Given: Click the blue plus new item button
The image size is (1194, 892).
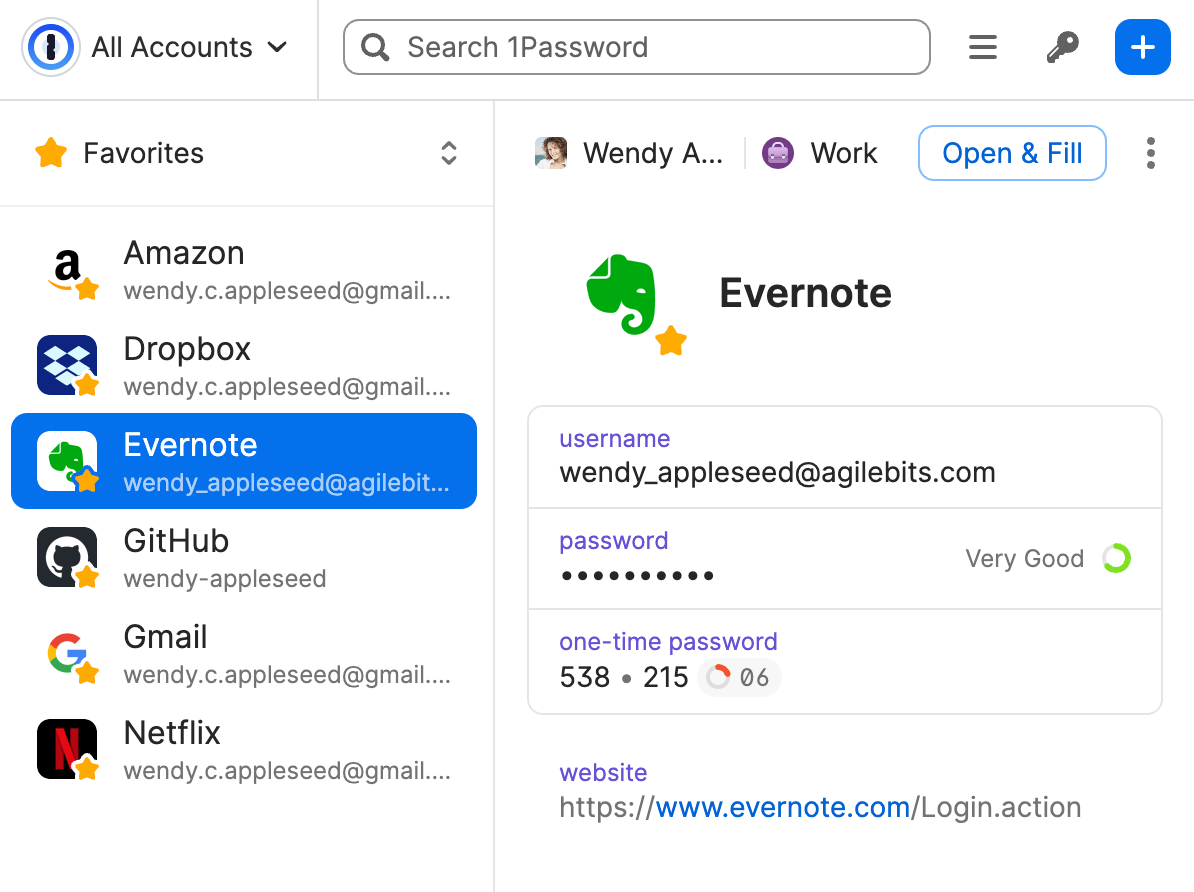Looking at the screenshot, I should tap(1142, 47).
